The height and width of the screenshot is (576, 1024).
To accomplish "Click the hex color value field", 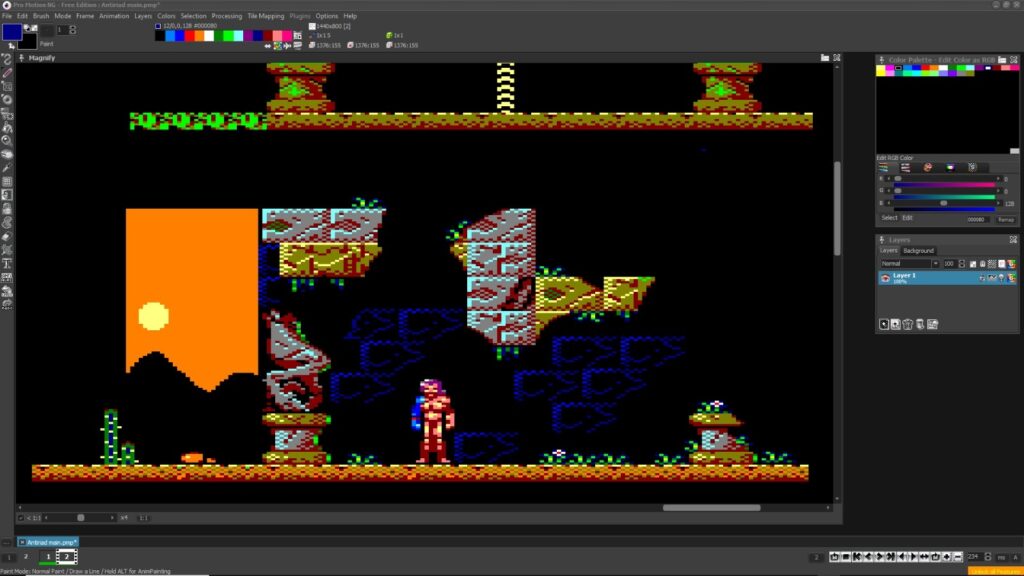I will point(976,219).
